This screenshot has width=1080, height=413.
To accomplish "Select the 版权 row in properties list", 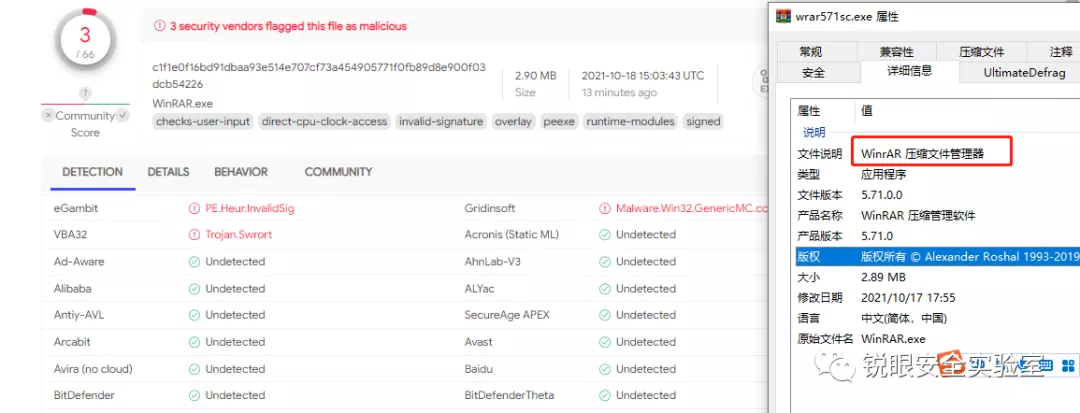I will tap(937, 257).
